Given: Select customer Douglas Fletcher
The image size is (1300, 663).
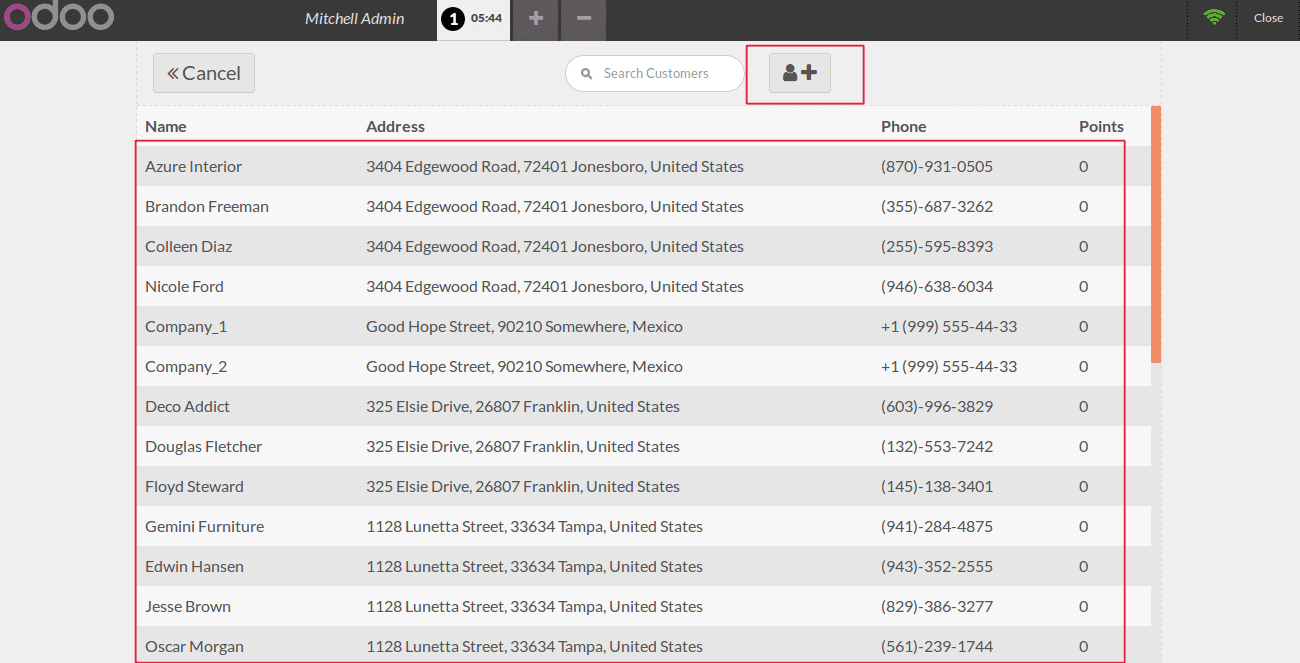Looking at the screenshot, I should [x=643, y=446].
